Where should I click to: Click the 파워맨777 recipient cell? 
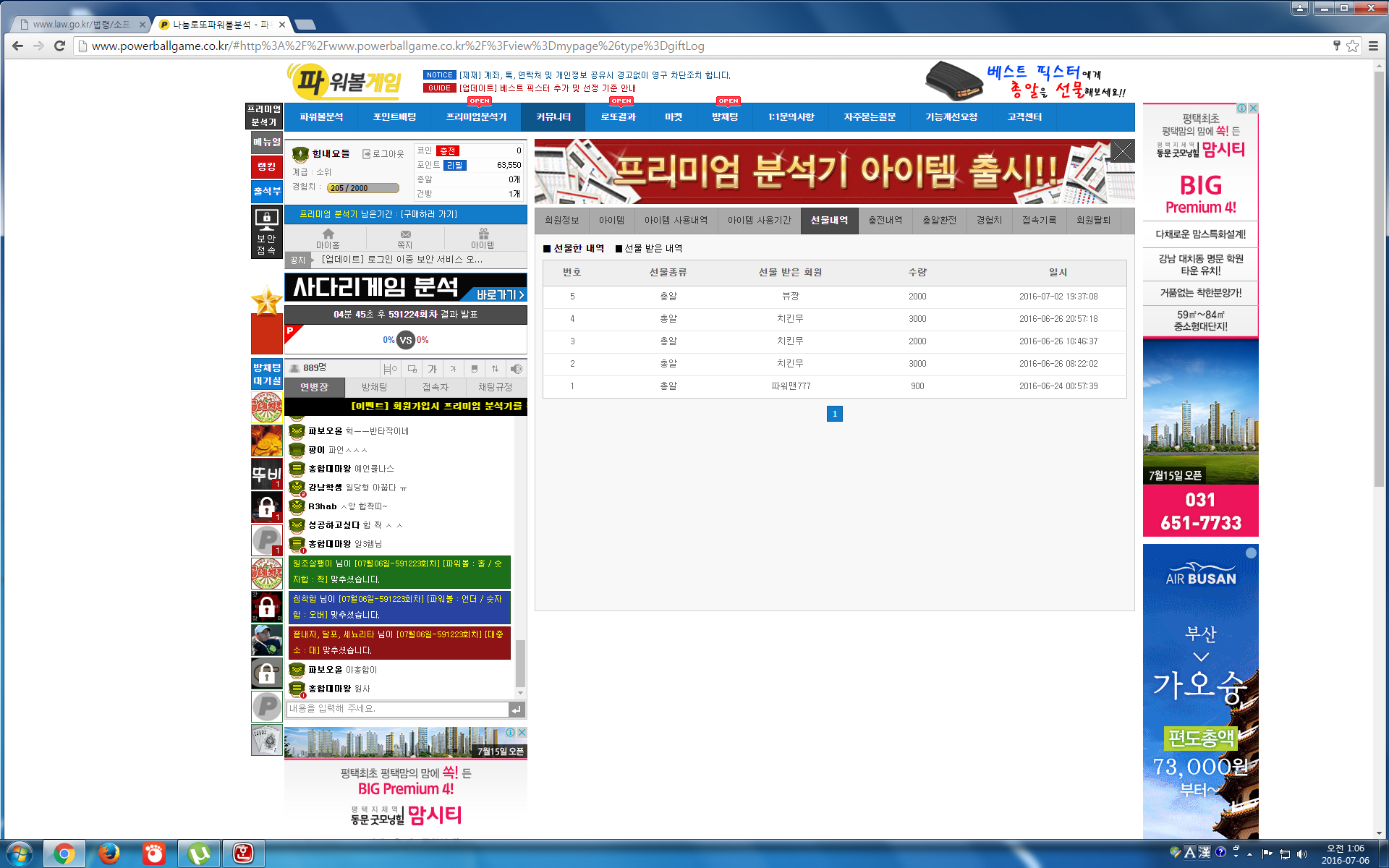click(791, 386)
